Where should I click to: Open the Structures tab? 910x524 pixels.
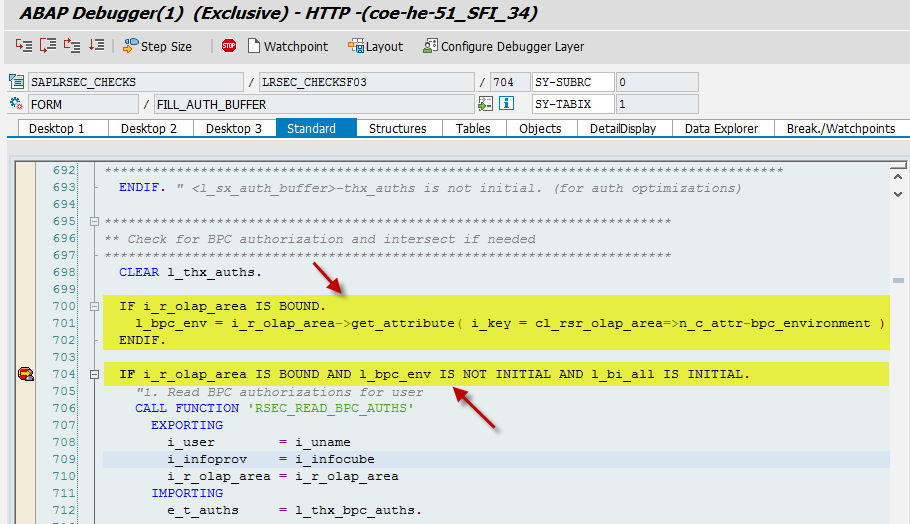[x=399, y=128]
